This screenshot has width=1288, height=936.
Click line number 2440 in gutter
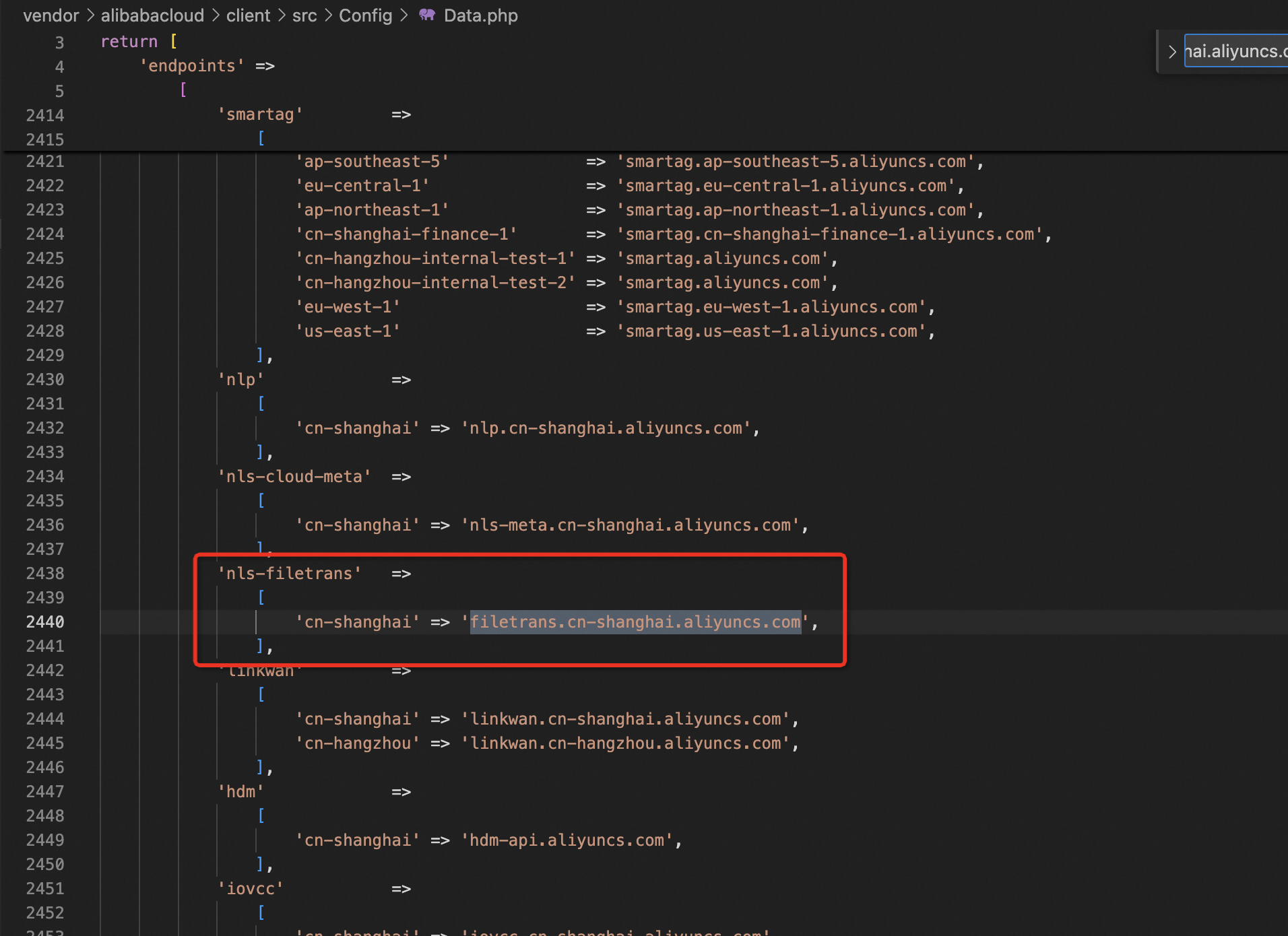pyautogui.click(x=45, y=622)
